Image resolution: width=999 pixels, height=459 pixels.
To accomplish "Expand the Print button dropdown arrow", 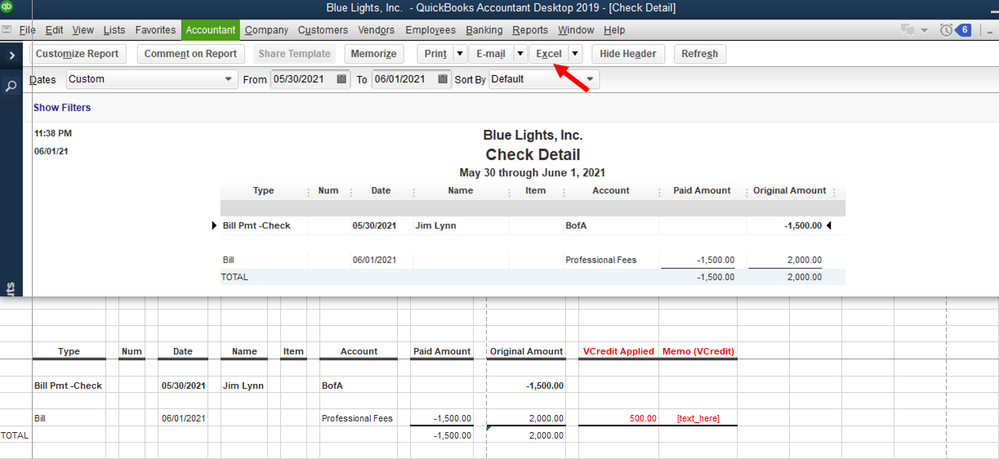I will pyautogui.click(x=460, y=54).
